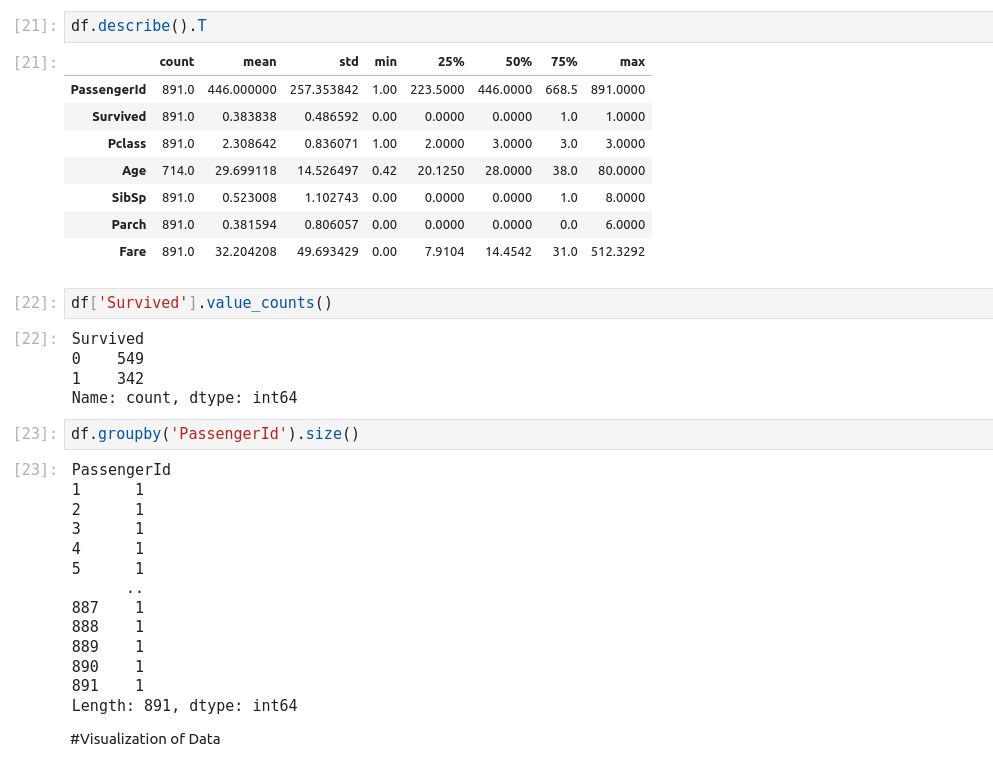Screen dimensions: 993x764
Task: Select the #Visualization of Data markdown cell
Action: [x=145, y=739]
